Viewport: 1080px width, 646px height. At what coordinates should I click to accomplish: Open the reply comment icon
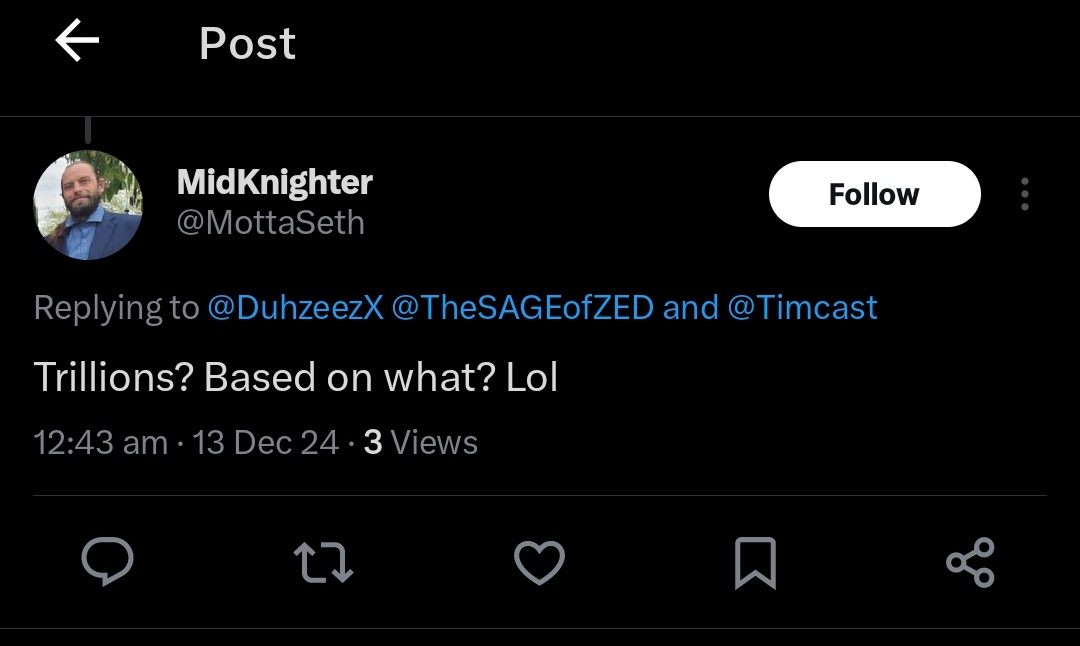click(x=107, y=561)
